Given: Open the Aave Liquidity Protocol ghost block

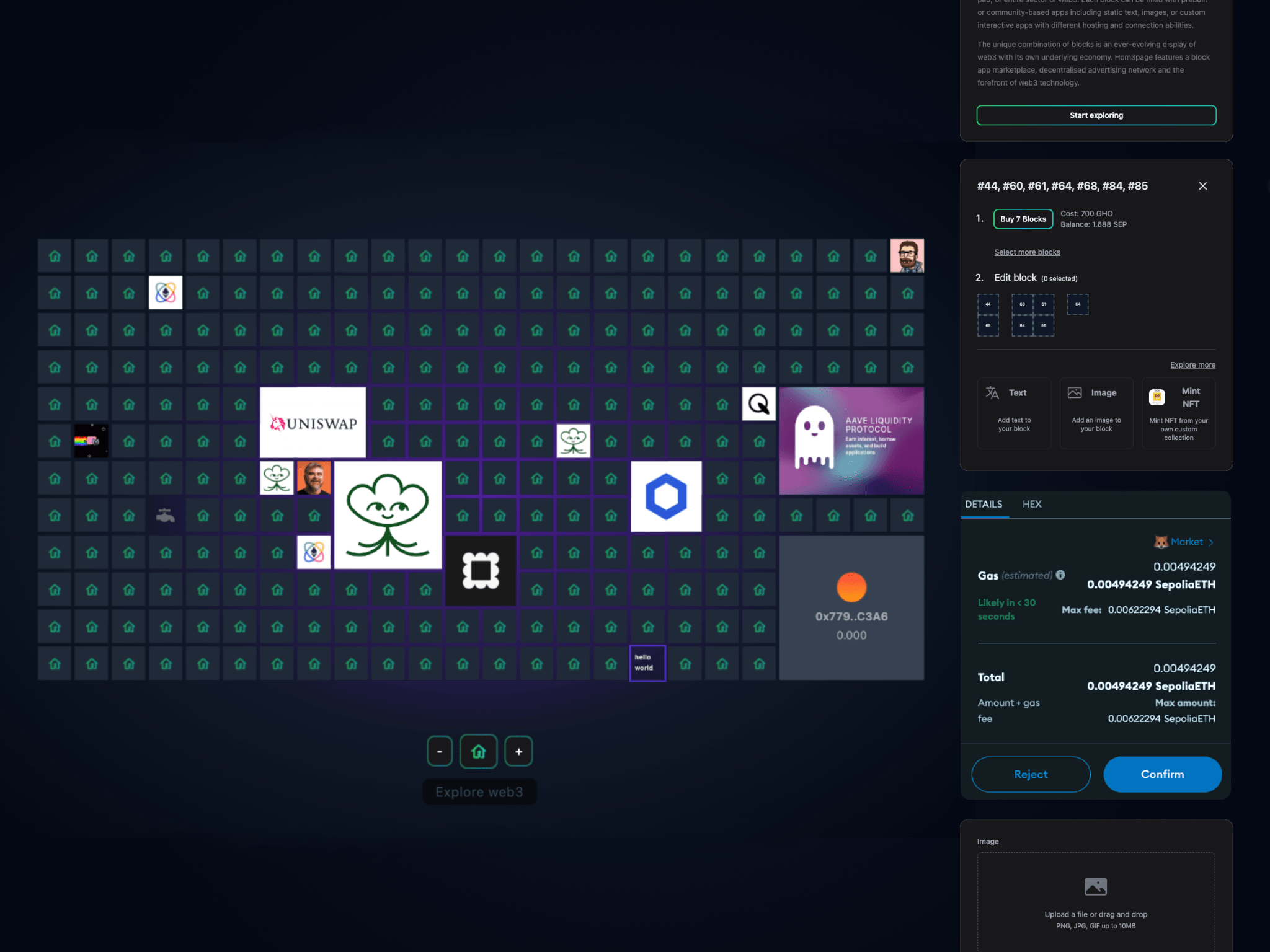Looking at the screenshot, I should [851, 441].
